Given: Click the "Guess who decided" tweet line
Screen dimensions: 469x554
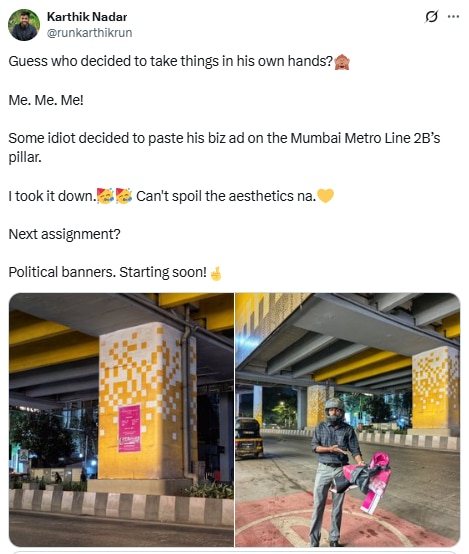Looking at the screenshot, I should tap(171, 61).
